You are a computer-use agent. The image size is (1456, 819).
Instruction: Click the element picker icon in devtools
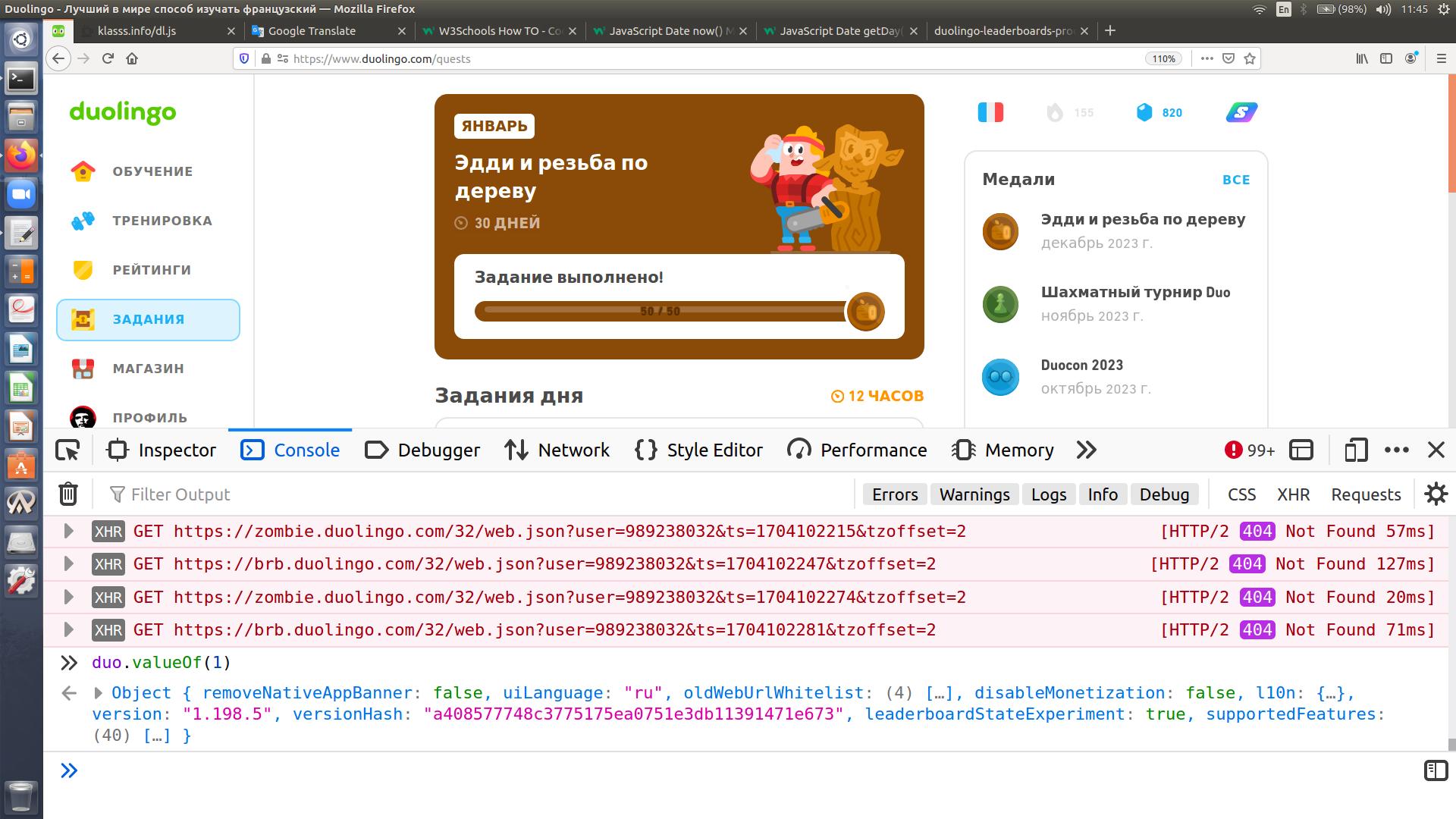point(68,450)
